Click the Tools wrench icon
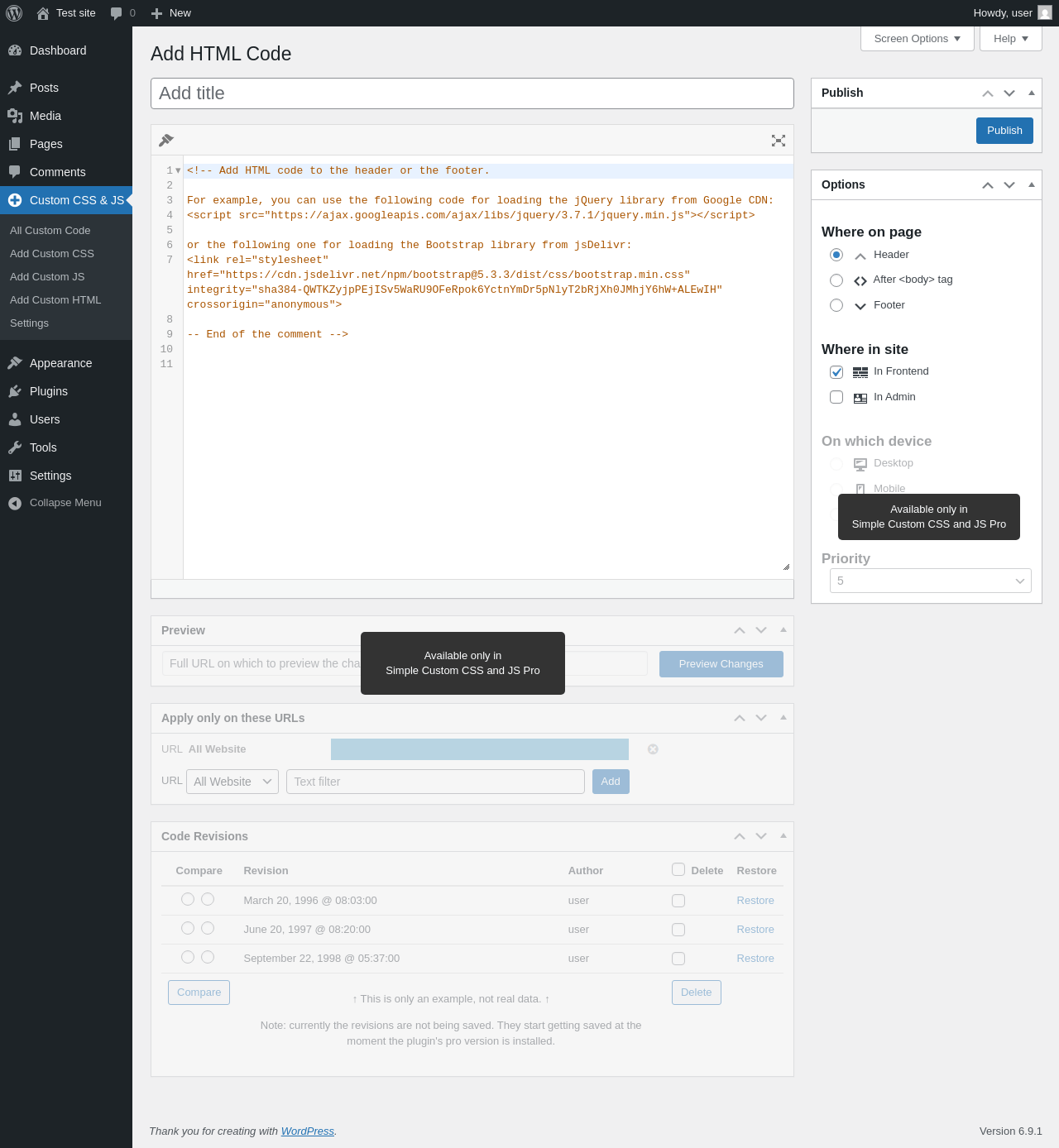This screenshot has height=1148, width=1059. click(x=15, y=447)
